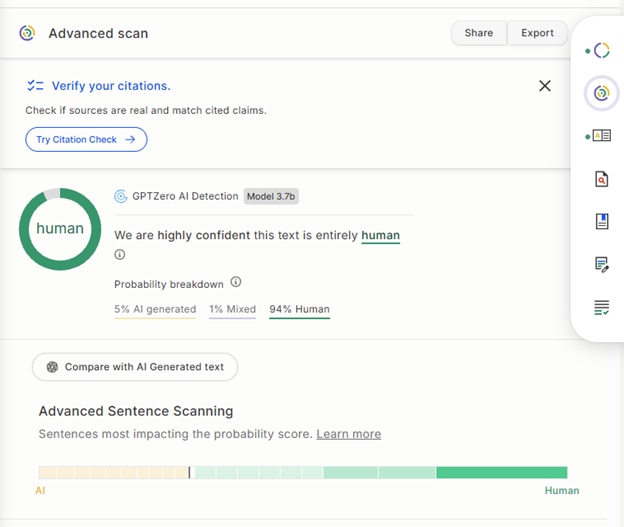624x527 pixels.
Task: Click the info icon beside Probability breakdown
Action: pyautogui.click(x=236, y=282)
